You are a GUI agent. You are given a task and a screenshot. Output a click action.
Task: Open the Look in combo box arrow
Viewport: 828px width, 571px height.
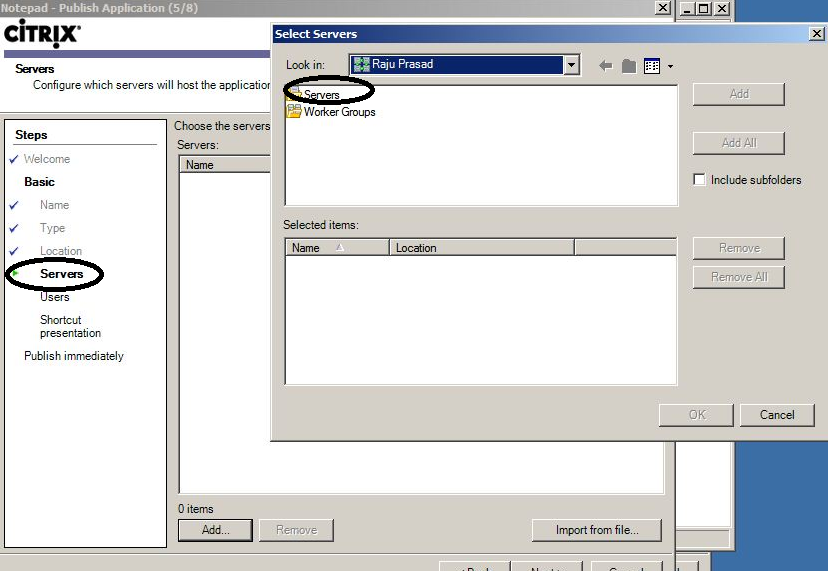point(571,65)
